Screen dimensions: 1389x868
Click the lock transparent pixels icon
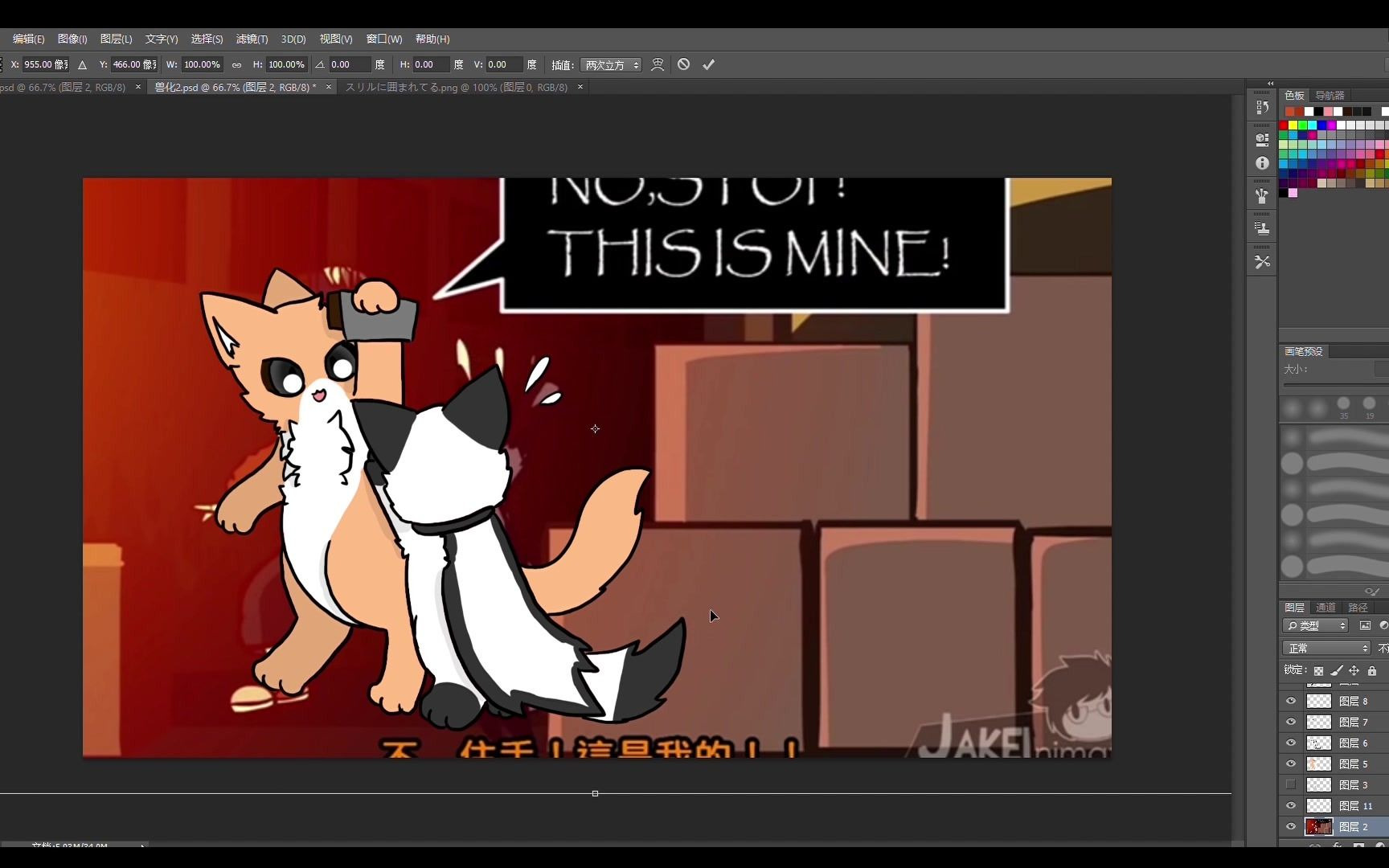tap(1318, 670)
